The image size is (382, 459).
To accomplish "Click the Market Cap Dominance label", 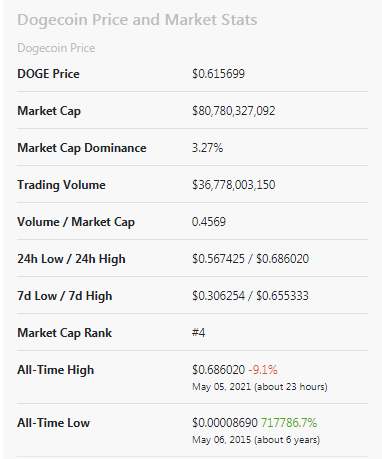I will (x=82, y=148).
